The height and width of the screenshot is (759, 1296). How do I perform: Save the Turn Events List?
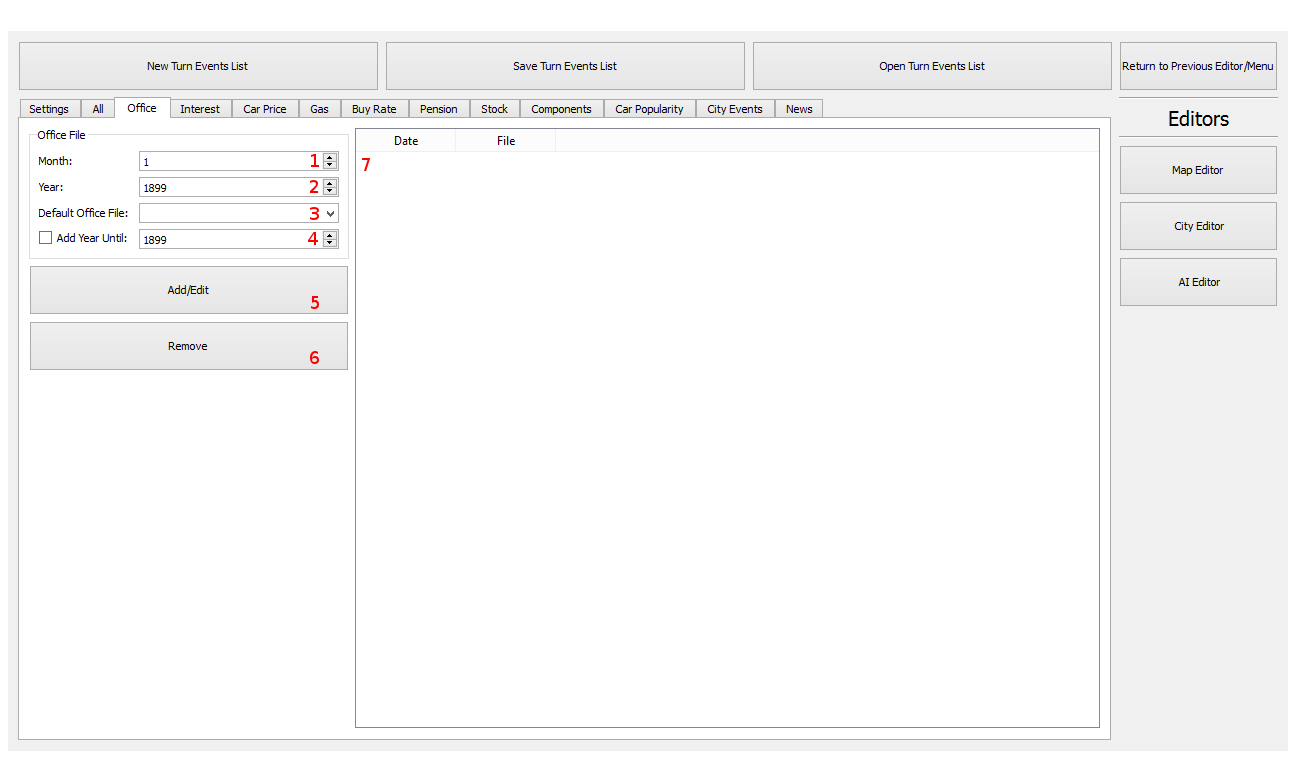[565, 66]
